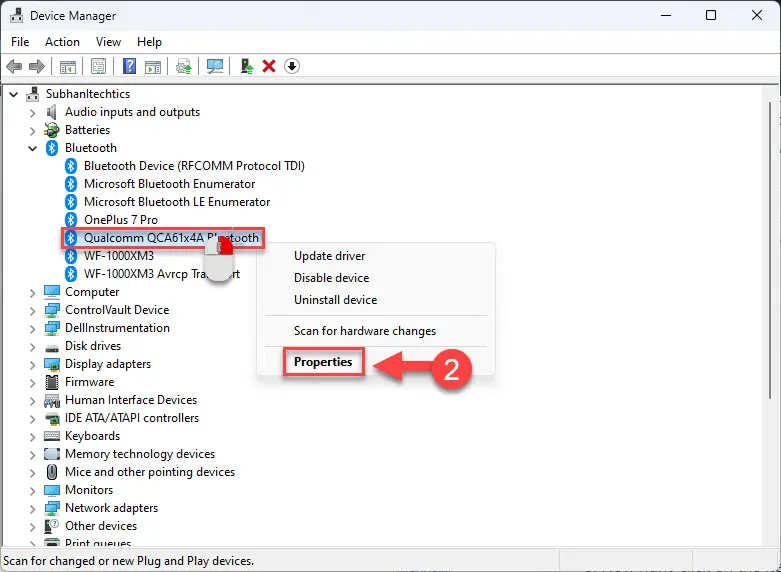Click the Back arrow toolbar icon

[x=14, y=66]
